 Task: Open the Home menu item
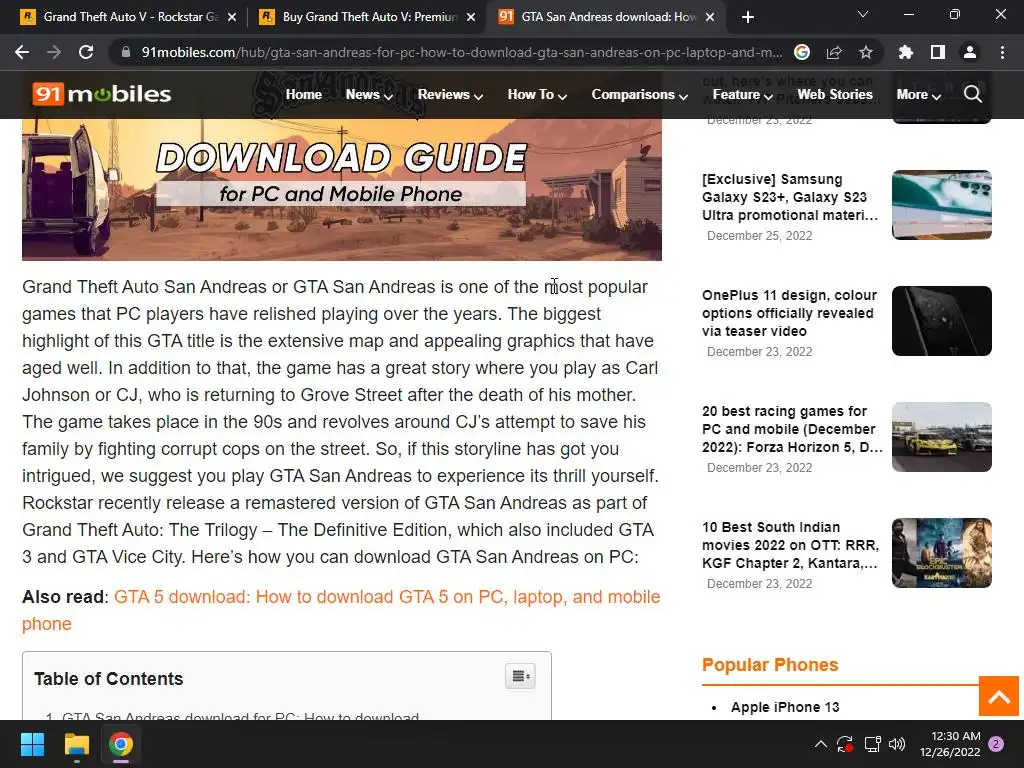(304, 94)
